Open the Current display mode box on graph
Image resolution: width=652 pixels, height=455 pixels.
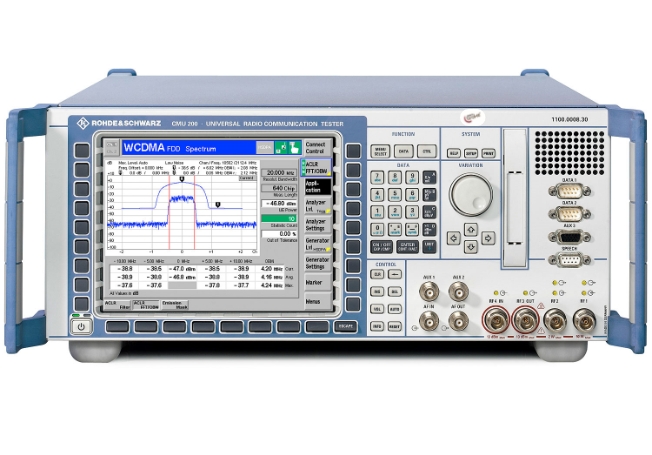[x=247, y=178]
